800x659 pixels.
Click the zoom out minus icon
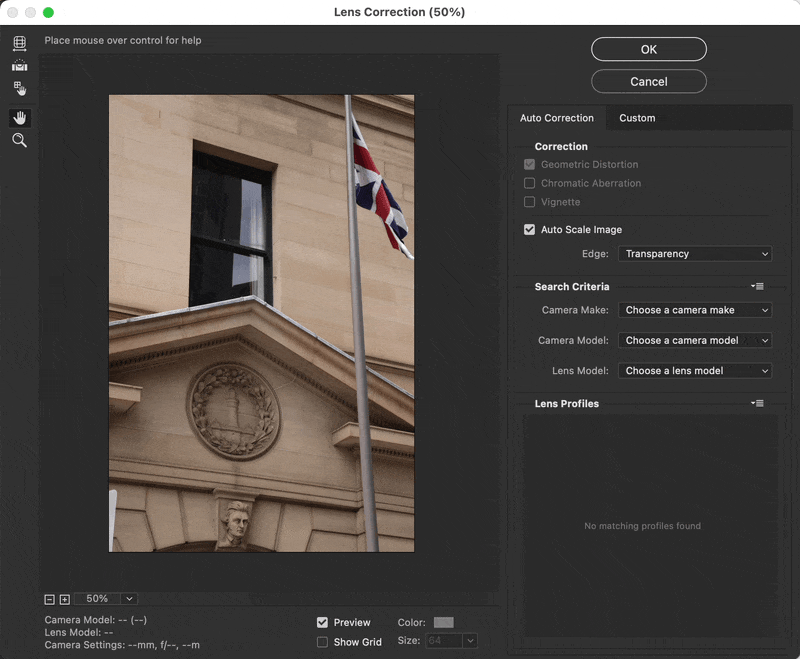[49, 599]
